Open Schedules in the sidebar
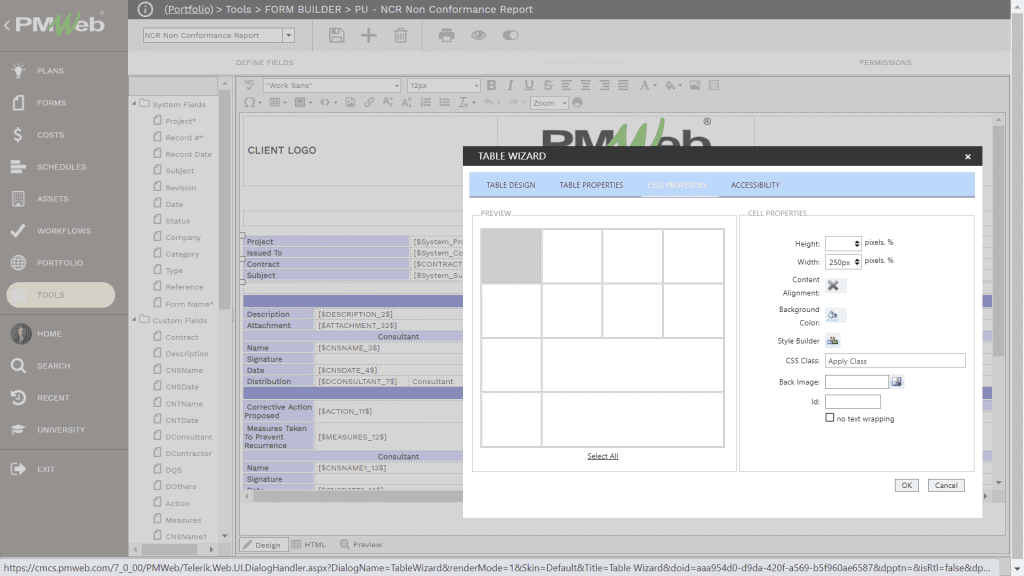 click(x=61, y=167)
